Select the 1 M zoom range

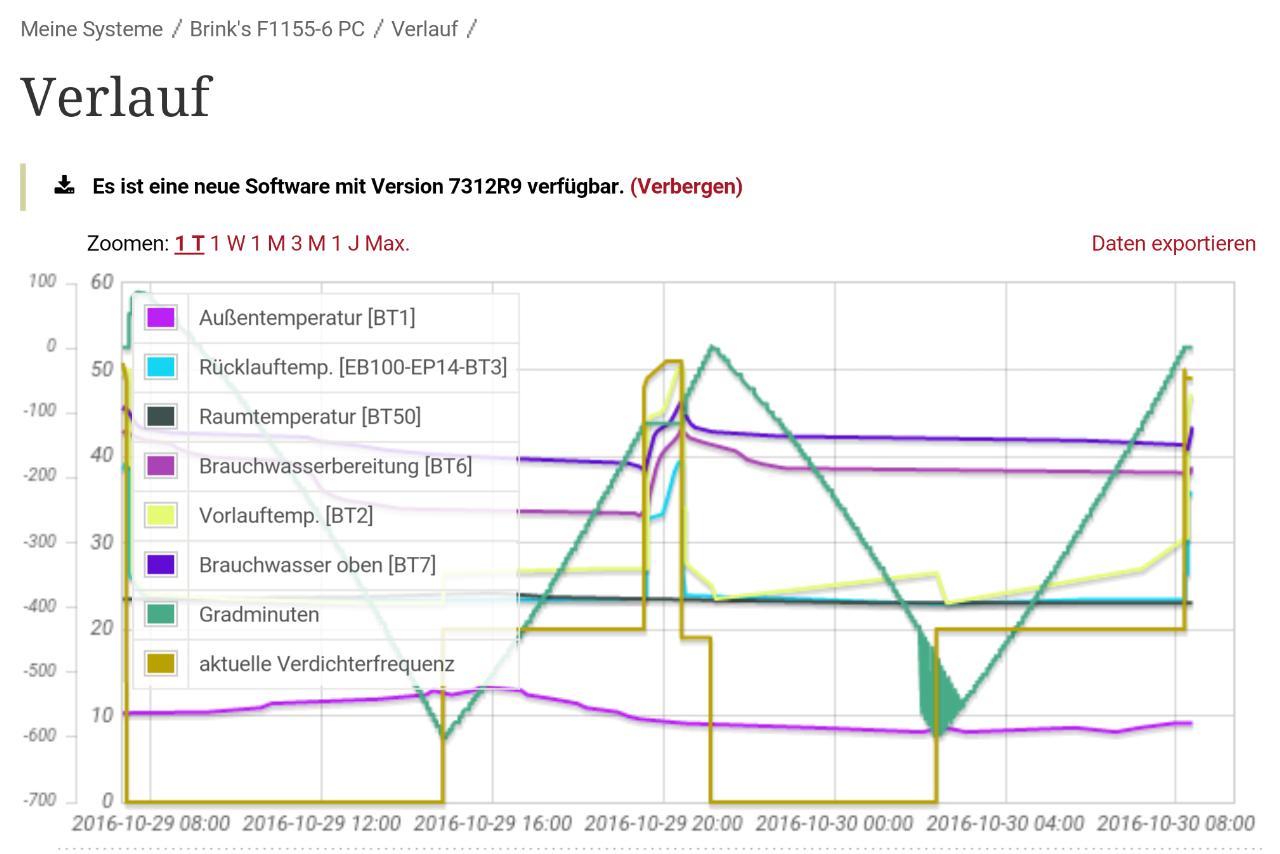pos(268,244)
